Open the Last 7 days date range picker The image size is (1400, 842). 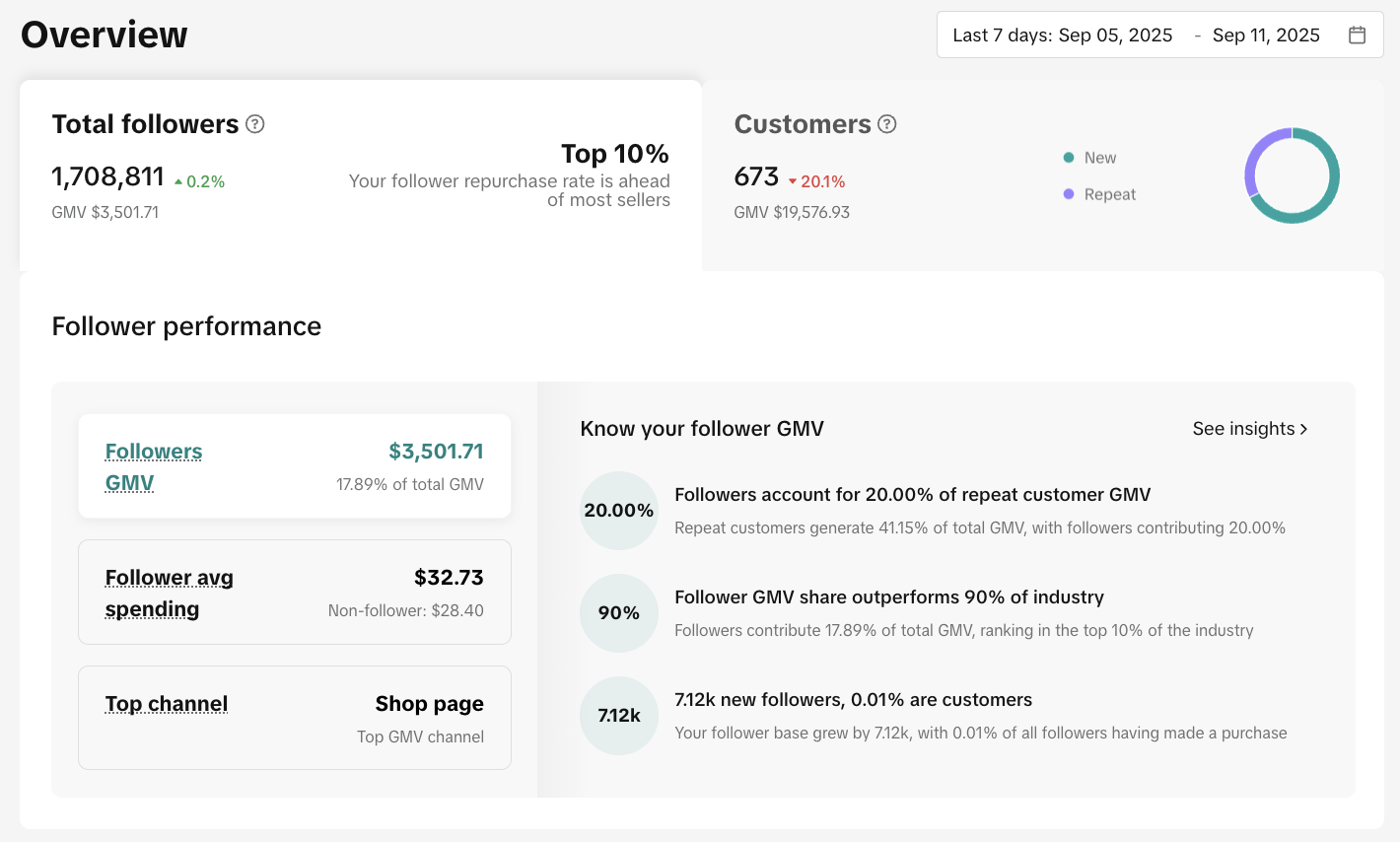(1062, 35)
